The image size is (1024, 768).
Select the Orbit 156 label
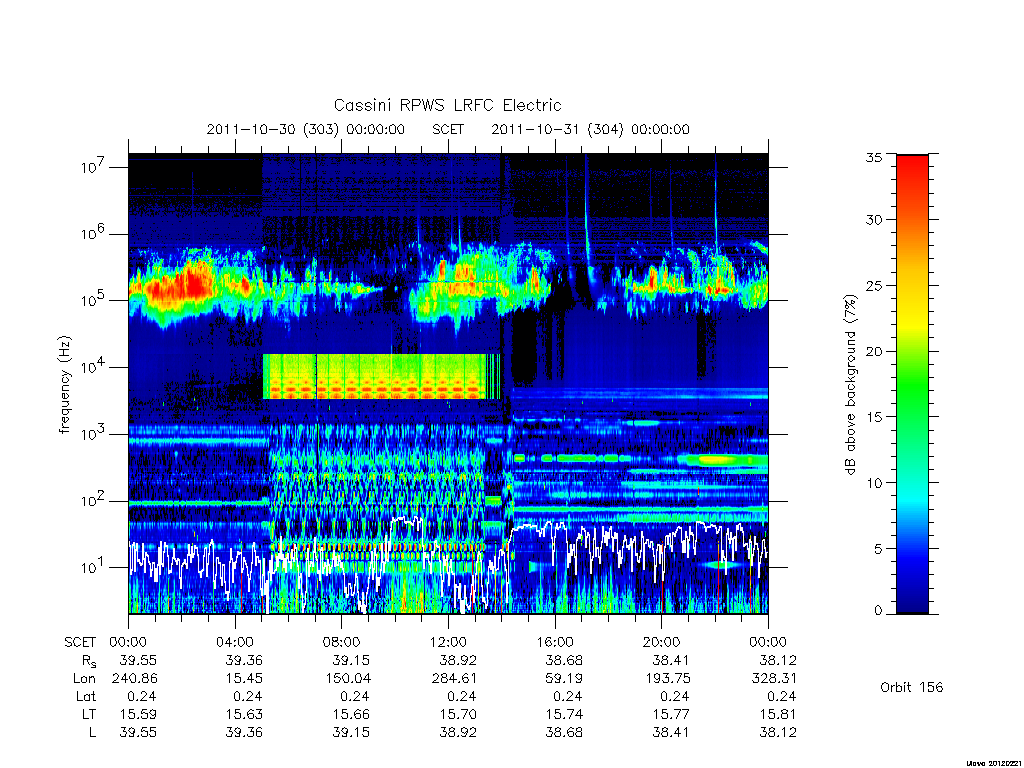coord(911,687)
